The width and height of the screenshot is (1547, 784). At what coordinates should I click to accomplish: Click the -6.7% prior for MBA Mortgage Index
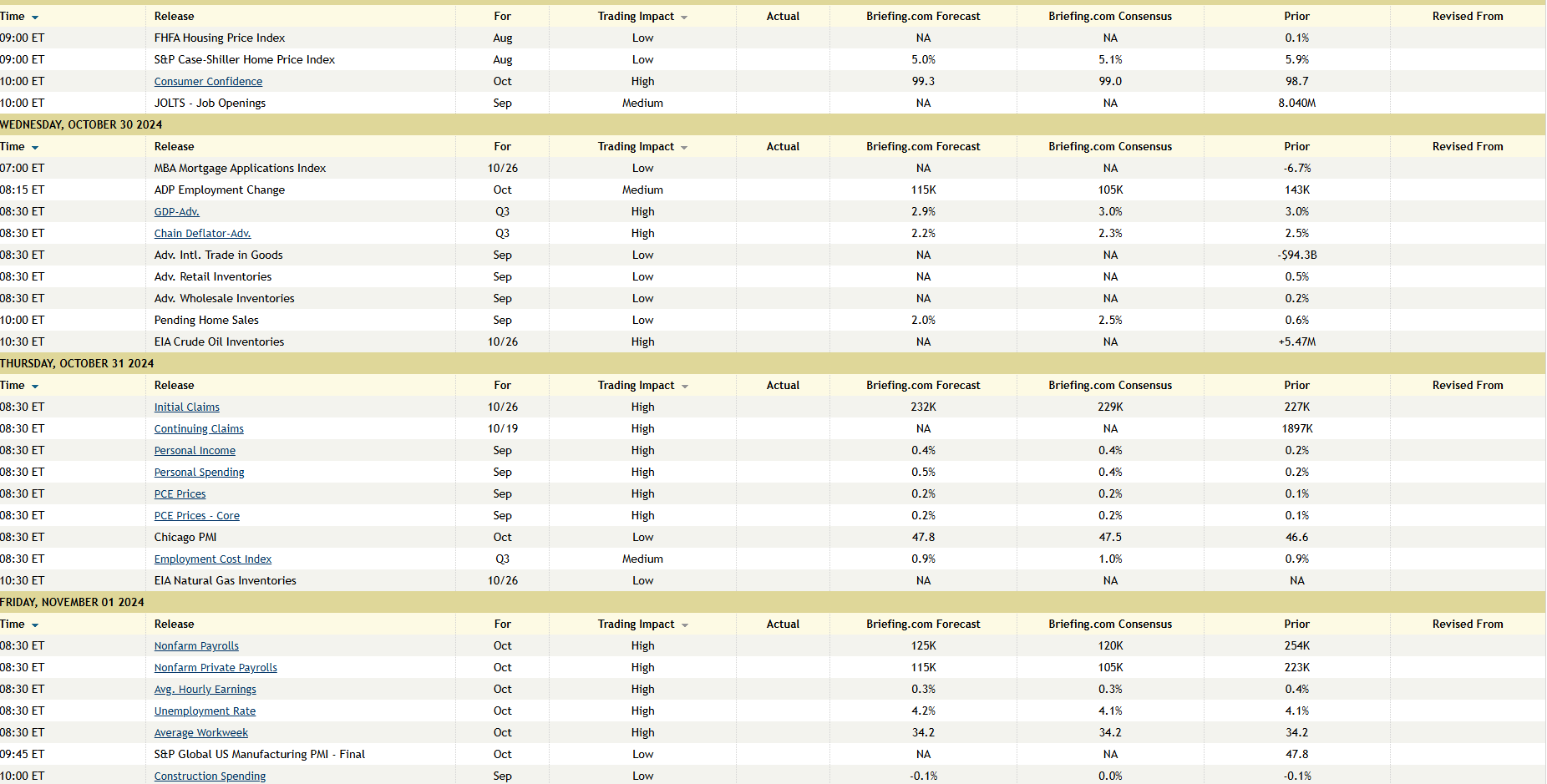(x=1296, y=168)
